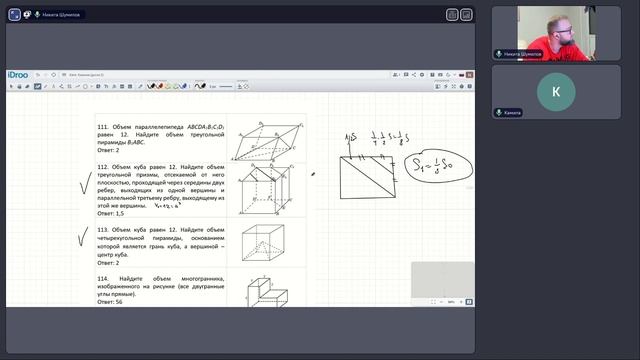Choose the black pen color swatch
640x360 pixels.
(x=151, y=86)
